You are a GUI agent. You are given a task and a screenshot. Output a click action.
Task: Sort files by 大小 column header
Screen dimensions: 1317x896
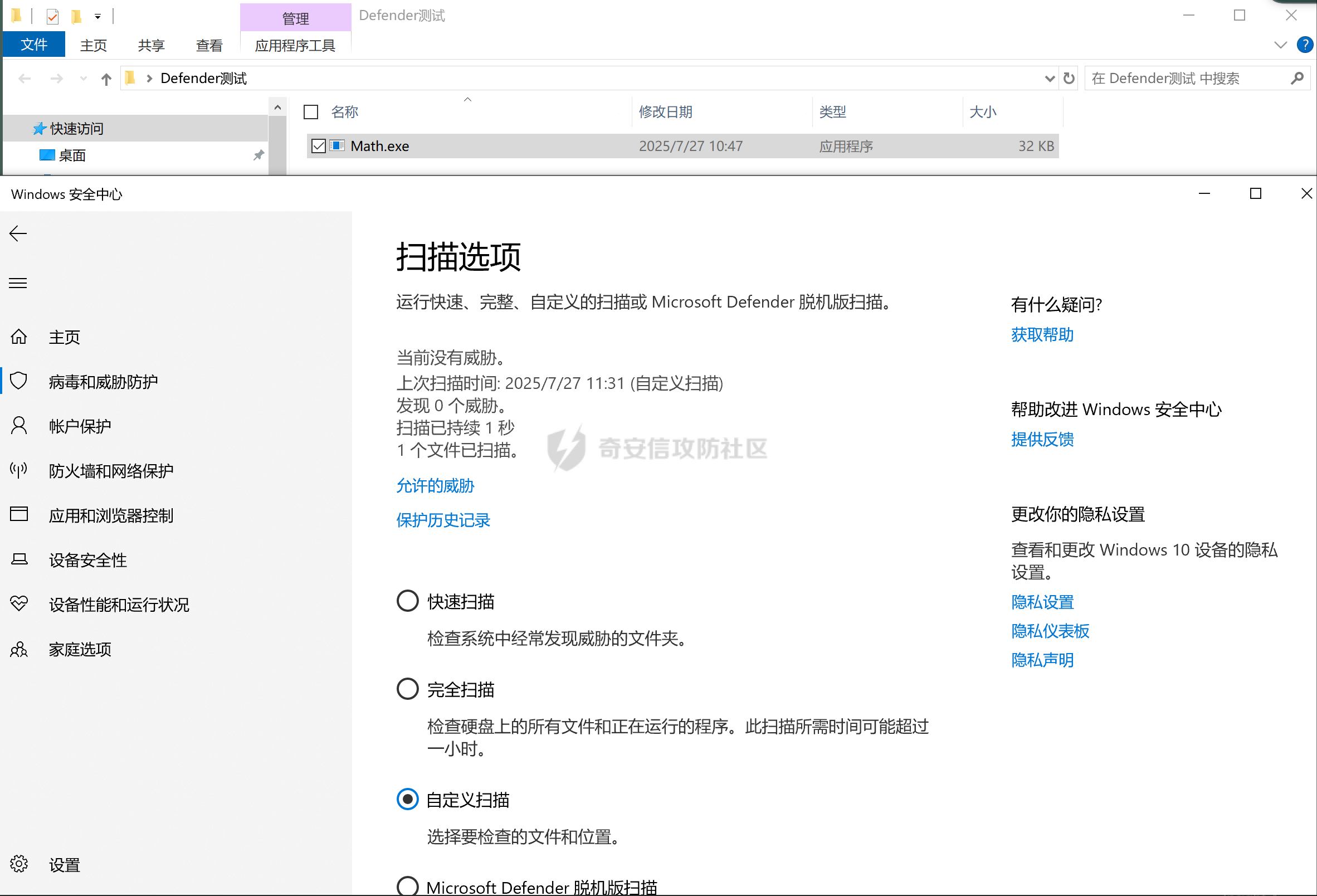point(983,111)
